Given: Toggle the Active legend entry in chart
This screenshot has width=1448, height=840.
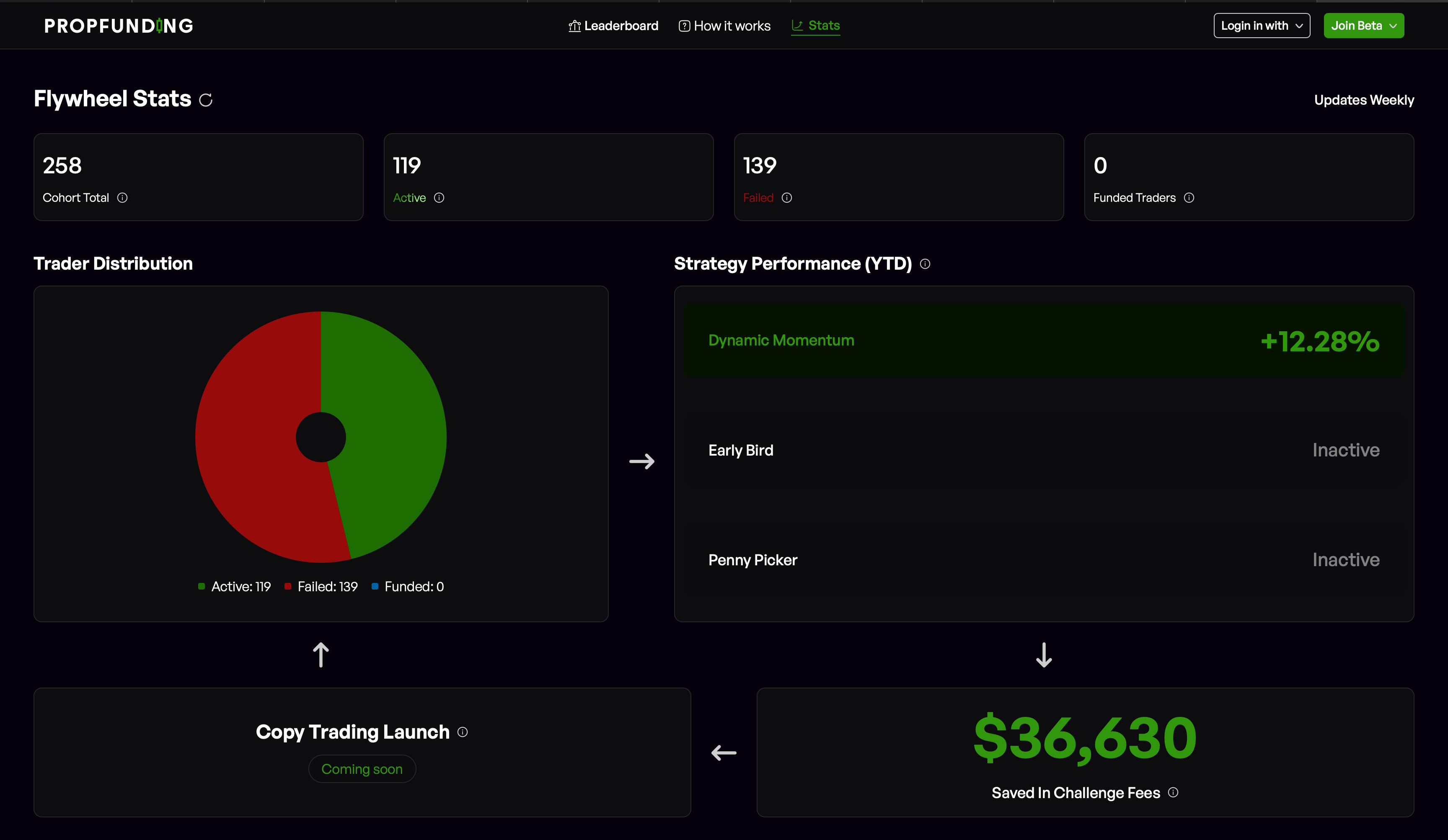Looking at the screenshot, I should 235,586.
